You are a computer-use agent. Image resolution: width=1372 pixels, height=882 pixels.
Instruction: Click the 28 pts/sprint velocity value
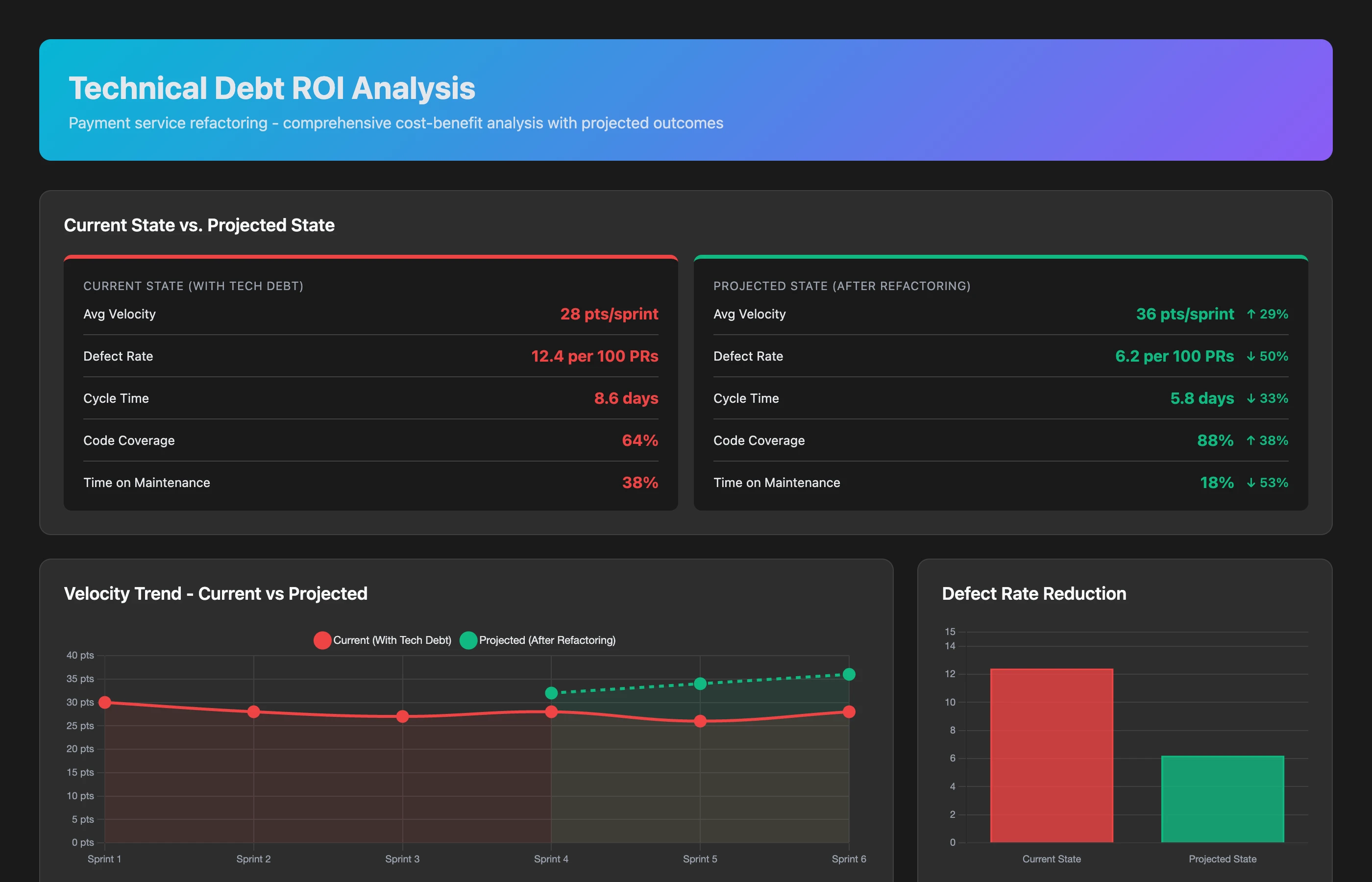[x=609, y=314]
